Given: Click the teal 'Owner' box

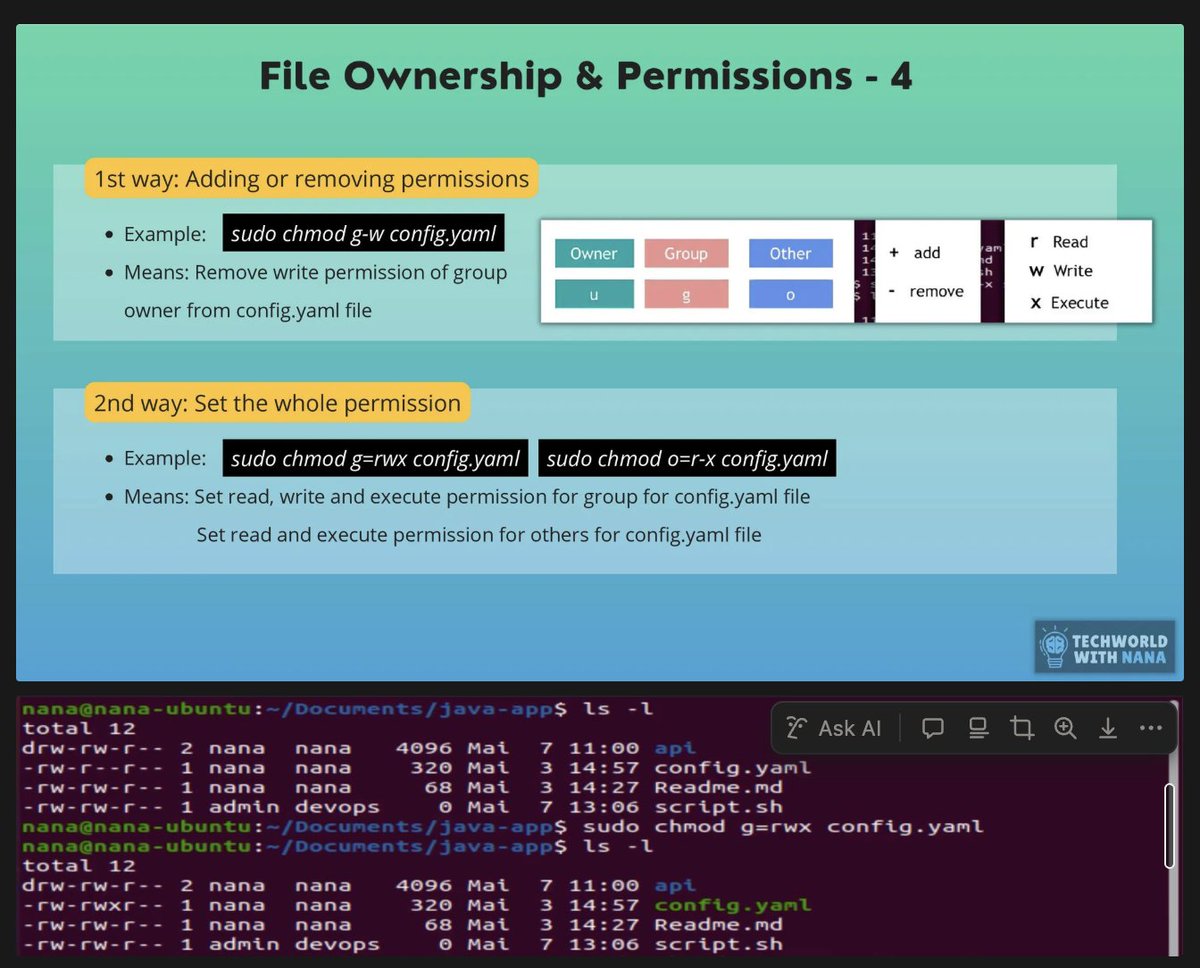Looking at the screenshot, I should coord(594,254).
